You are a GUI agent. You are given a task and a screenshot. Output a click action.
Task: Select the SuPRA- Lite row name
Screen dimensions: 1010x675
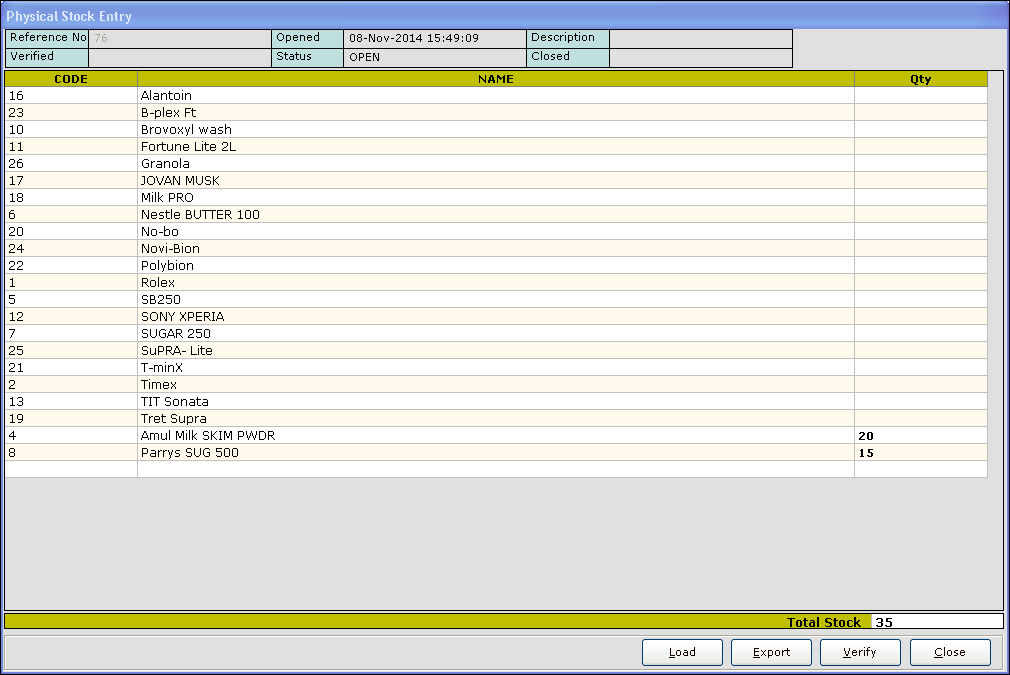176,350
